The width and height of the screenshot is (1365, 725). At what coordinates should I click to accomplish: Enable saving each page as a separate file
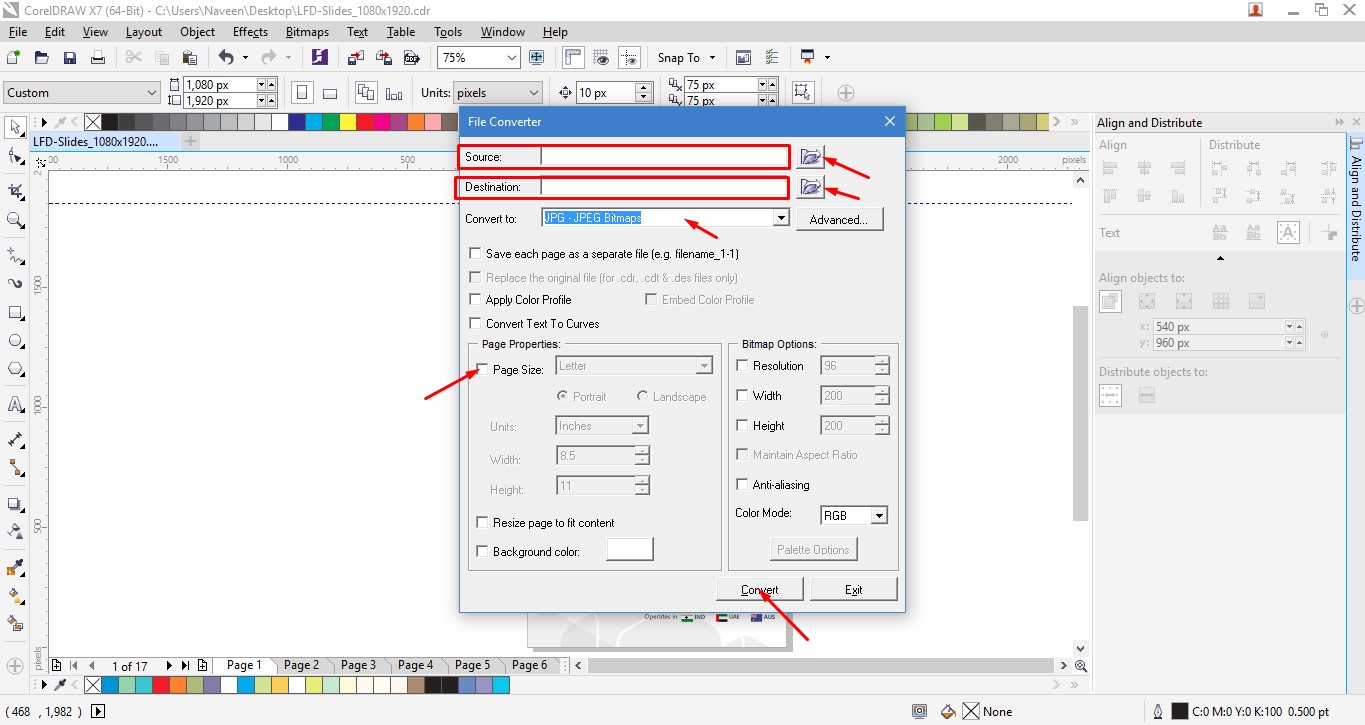pyautogui.click(x=475, y=253)
